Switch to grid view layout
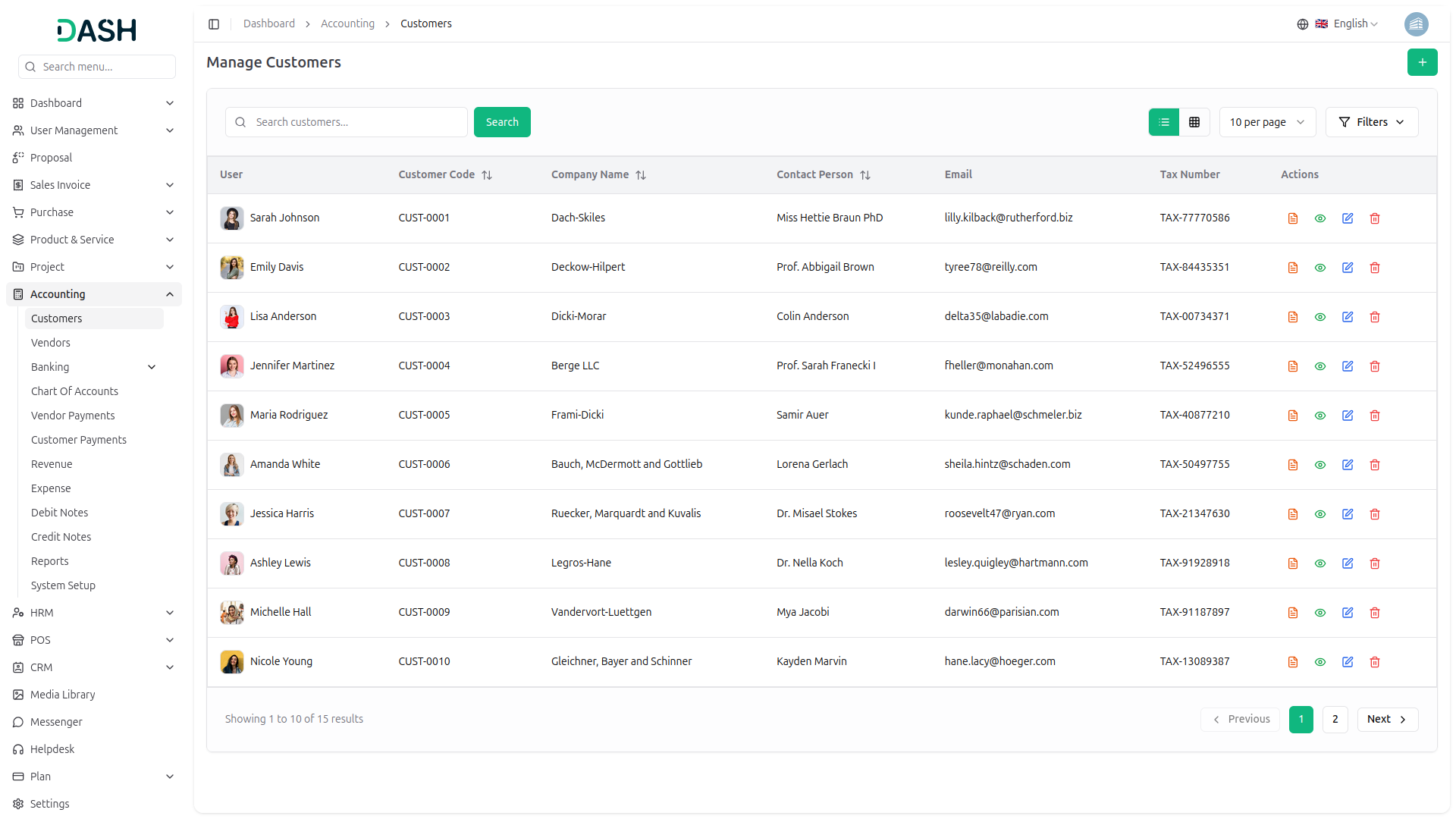1456x819 pixels. click(1194, 122)
